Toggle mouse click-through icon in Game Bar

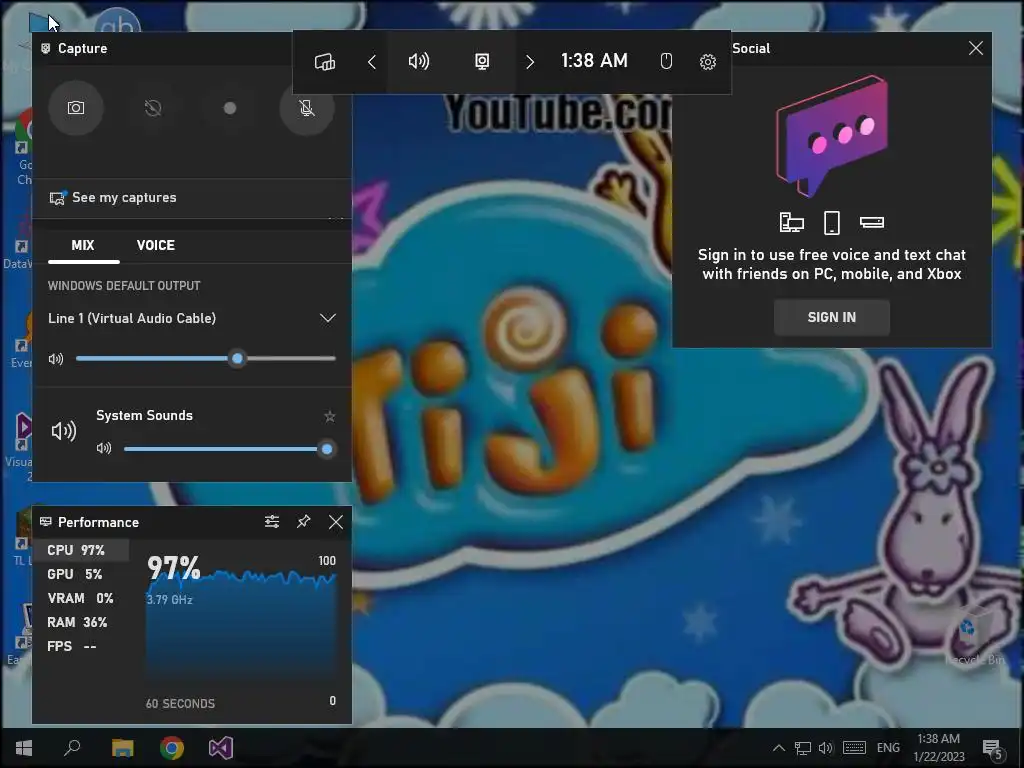tap(665, 62)
